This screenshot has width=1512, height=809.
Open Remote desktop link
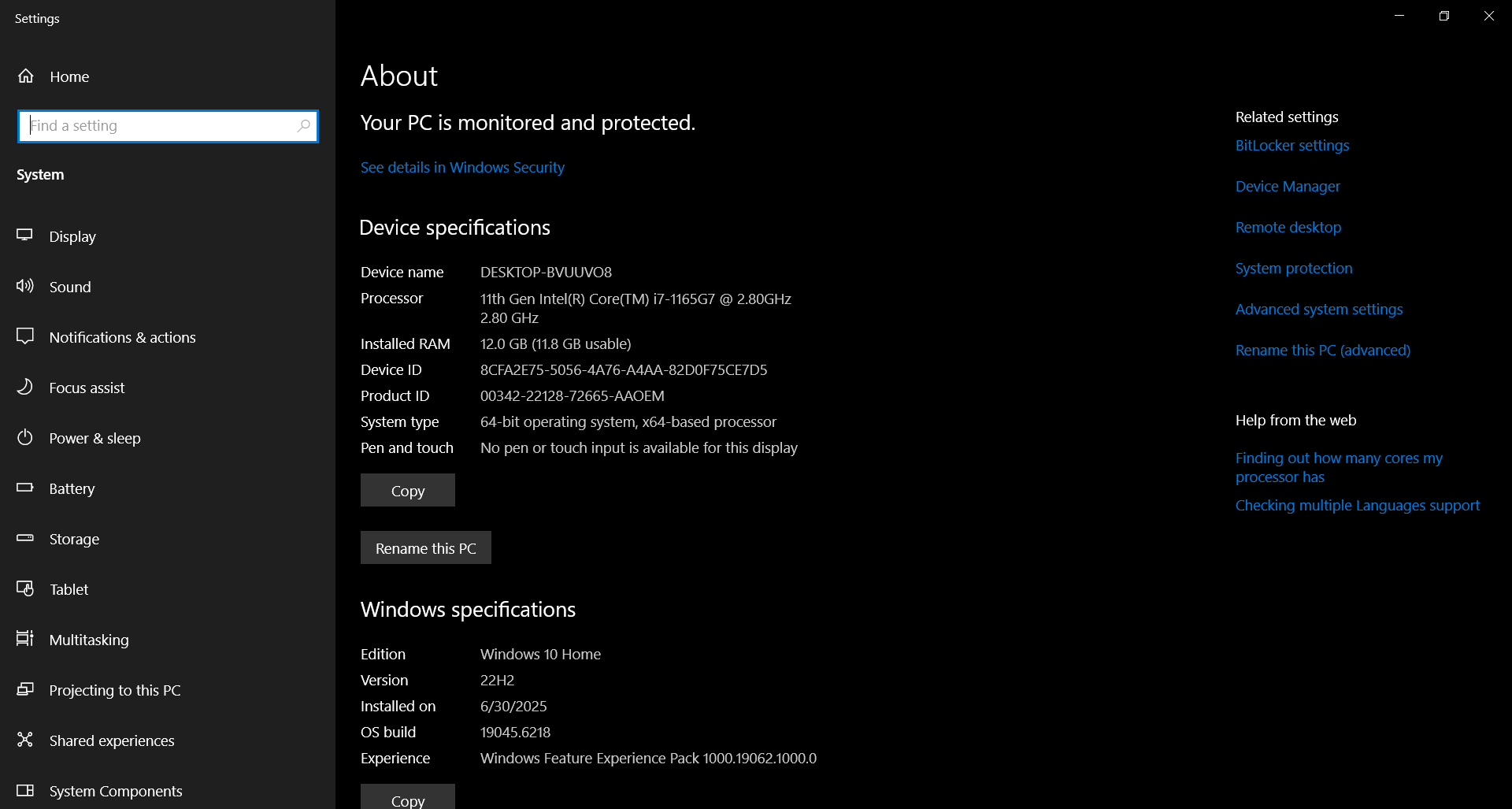[1288, 228]
